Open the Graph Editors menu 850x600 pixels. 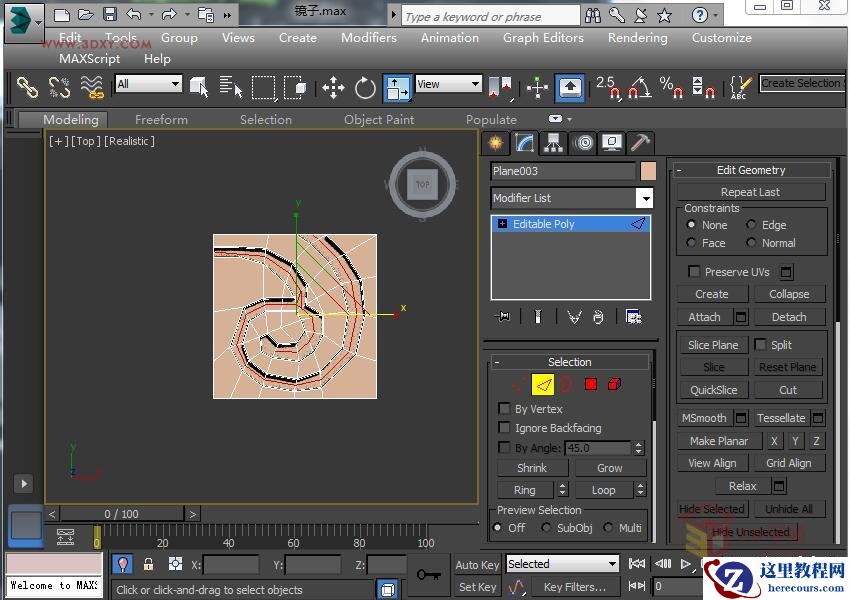(x=543, y=38)
